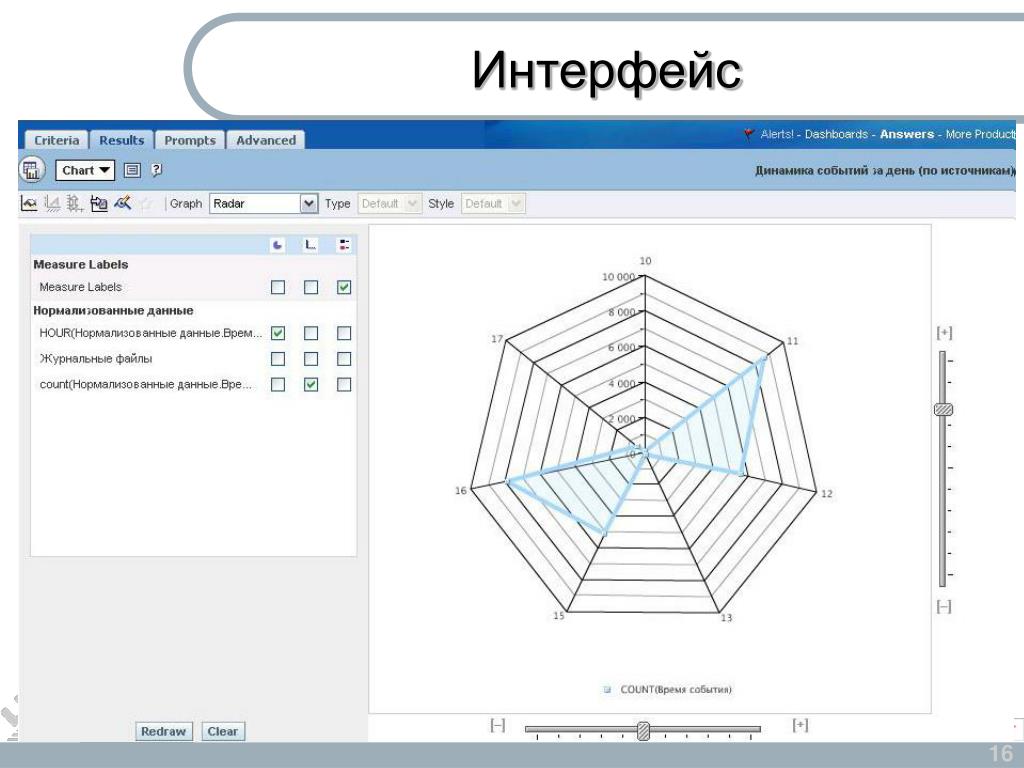1024x768 pixels.
Task: Open the Chart view dropdown
Action: coord(85,170)
